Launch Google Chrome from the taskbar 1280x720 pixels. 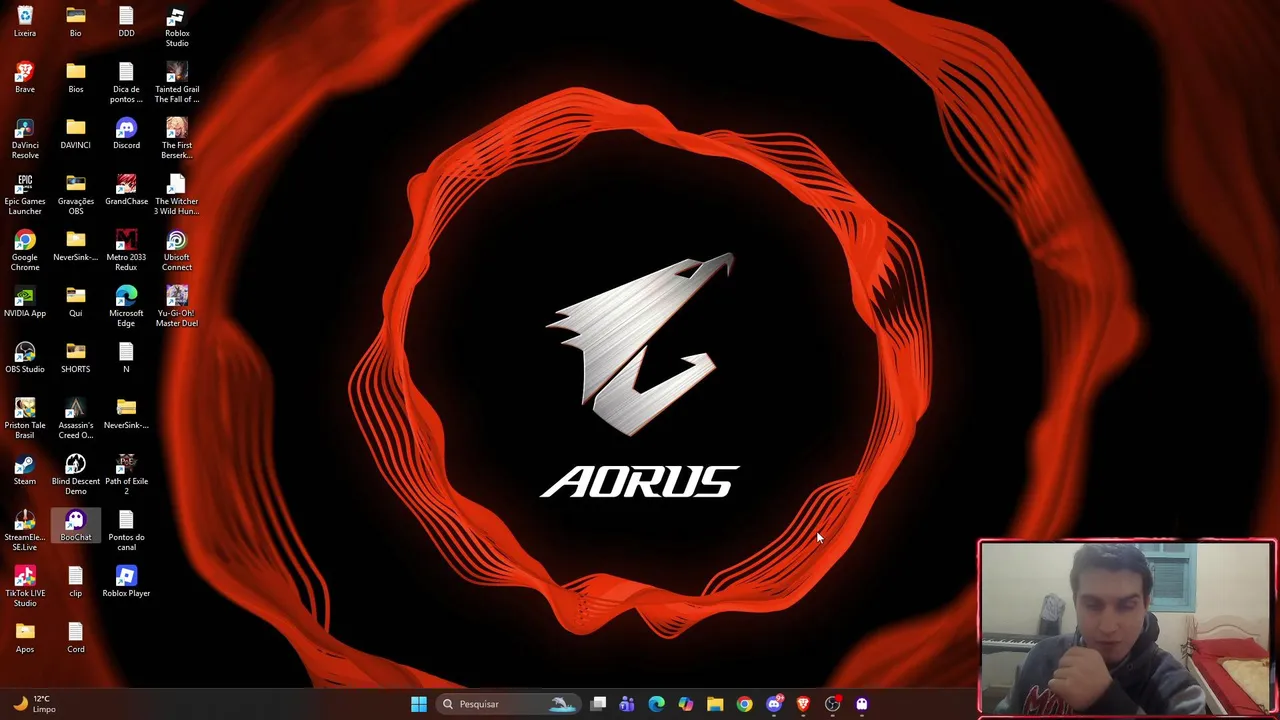coord(744,704)
